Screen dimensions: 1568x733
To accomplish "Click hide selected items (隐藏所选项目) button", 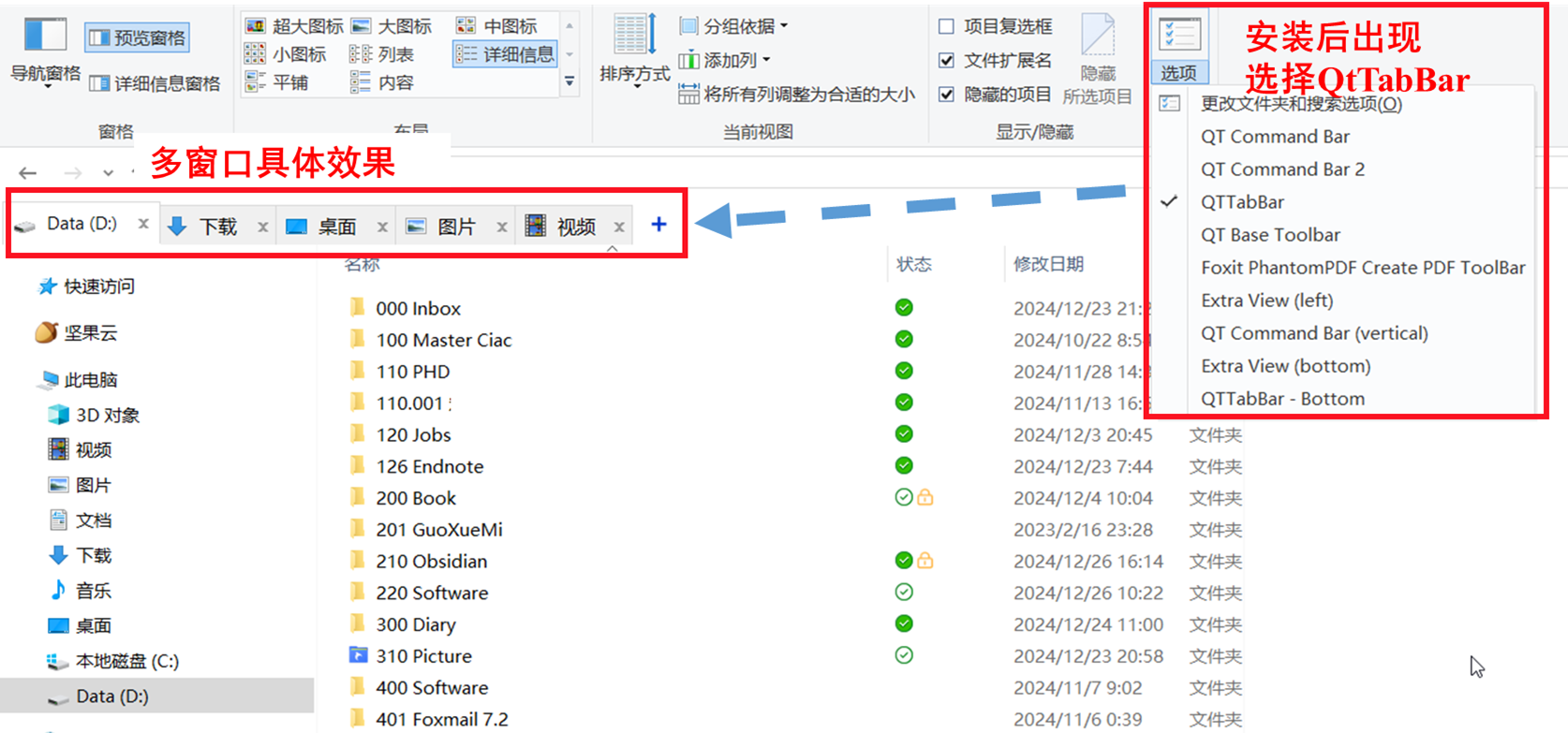I will click(1098, 59).
